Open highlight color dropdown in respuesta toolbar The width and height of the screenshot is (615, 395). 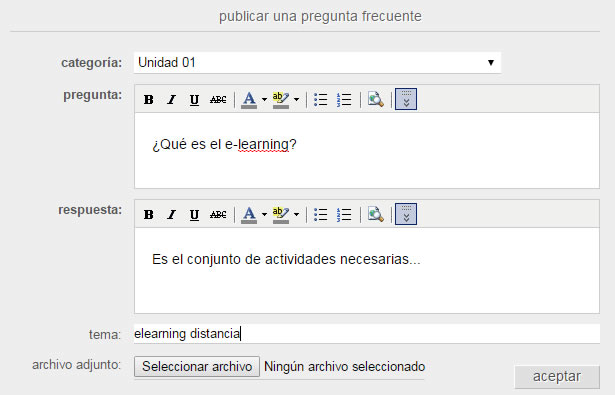point(296,215)
